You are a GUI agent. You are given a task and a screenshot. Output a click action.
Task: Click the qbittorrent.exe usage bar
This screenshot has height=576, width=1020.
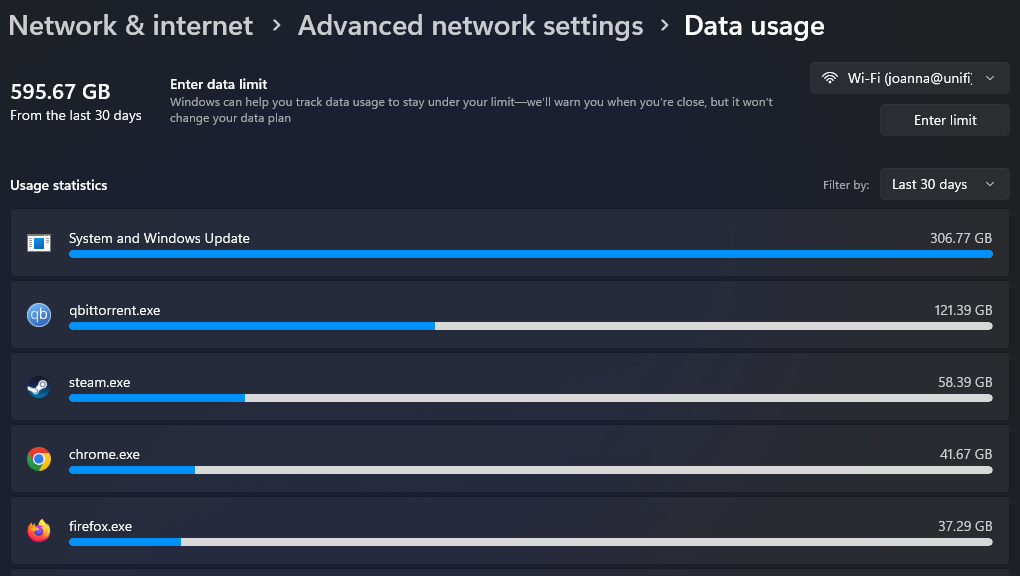[531, 326]
